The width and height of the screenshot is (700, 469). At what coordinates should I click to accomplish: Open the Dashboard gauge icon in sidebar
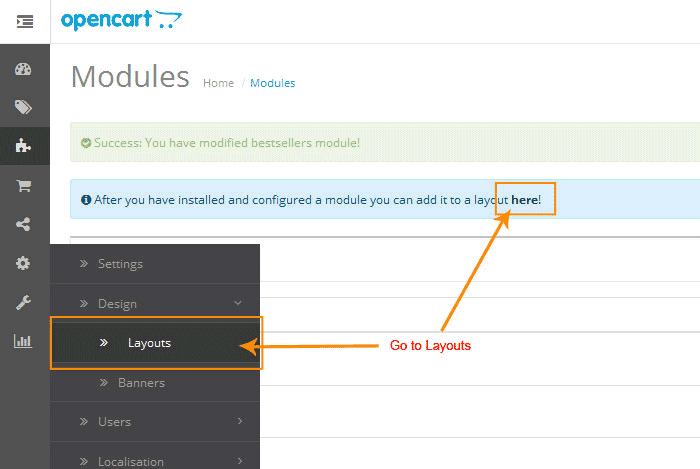pos(23,69)
